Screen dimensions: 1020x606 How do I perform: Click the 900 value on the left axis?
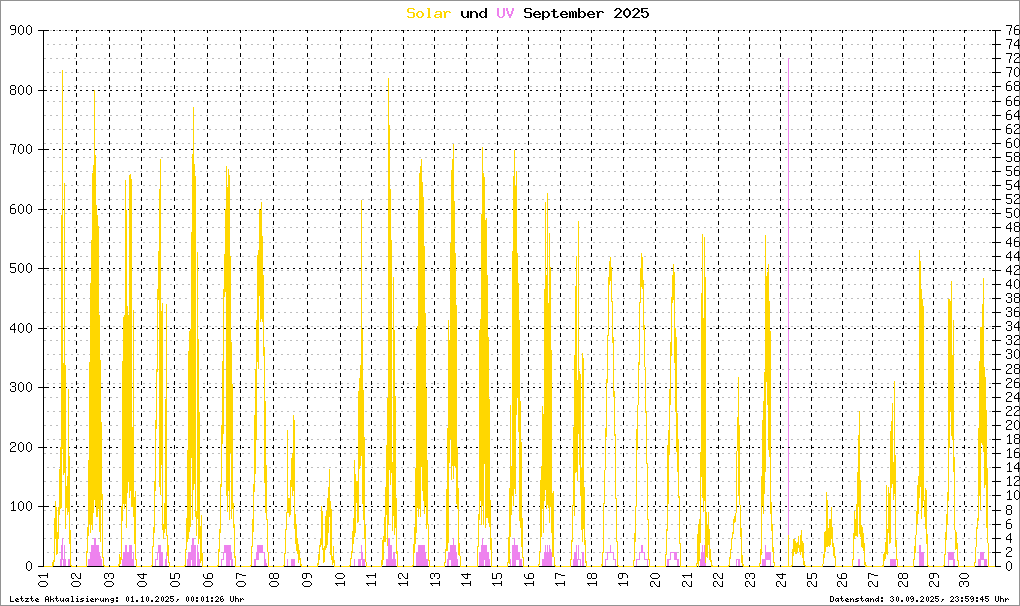click(21, 31)
